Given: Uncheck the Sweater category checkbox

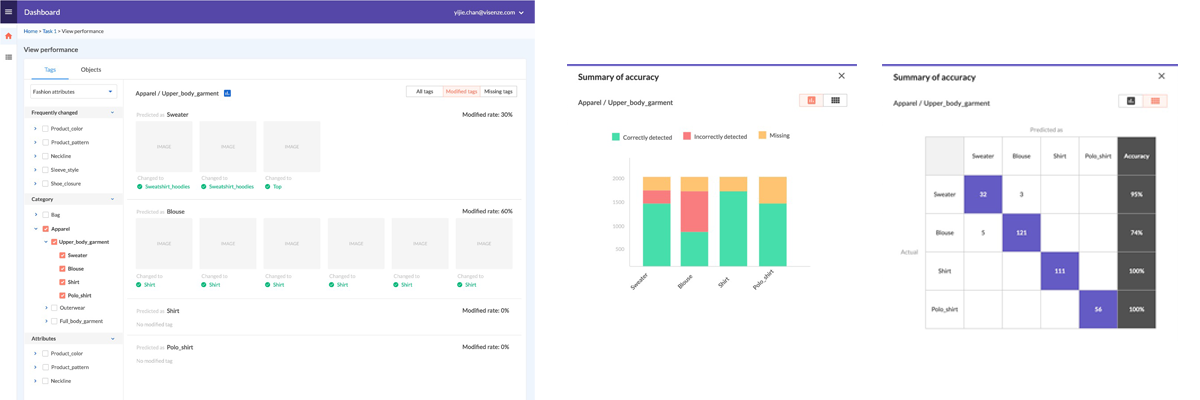Looking at the screenshot, I should 63,255.
